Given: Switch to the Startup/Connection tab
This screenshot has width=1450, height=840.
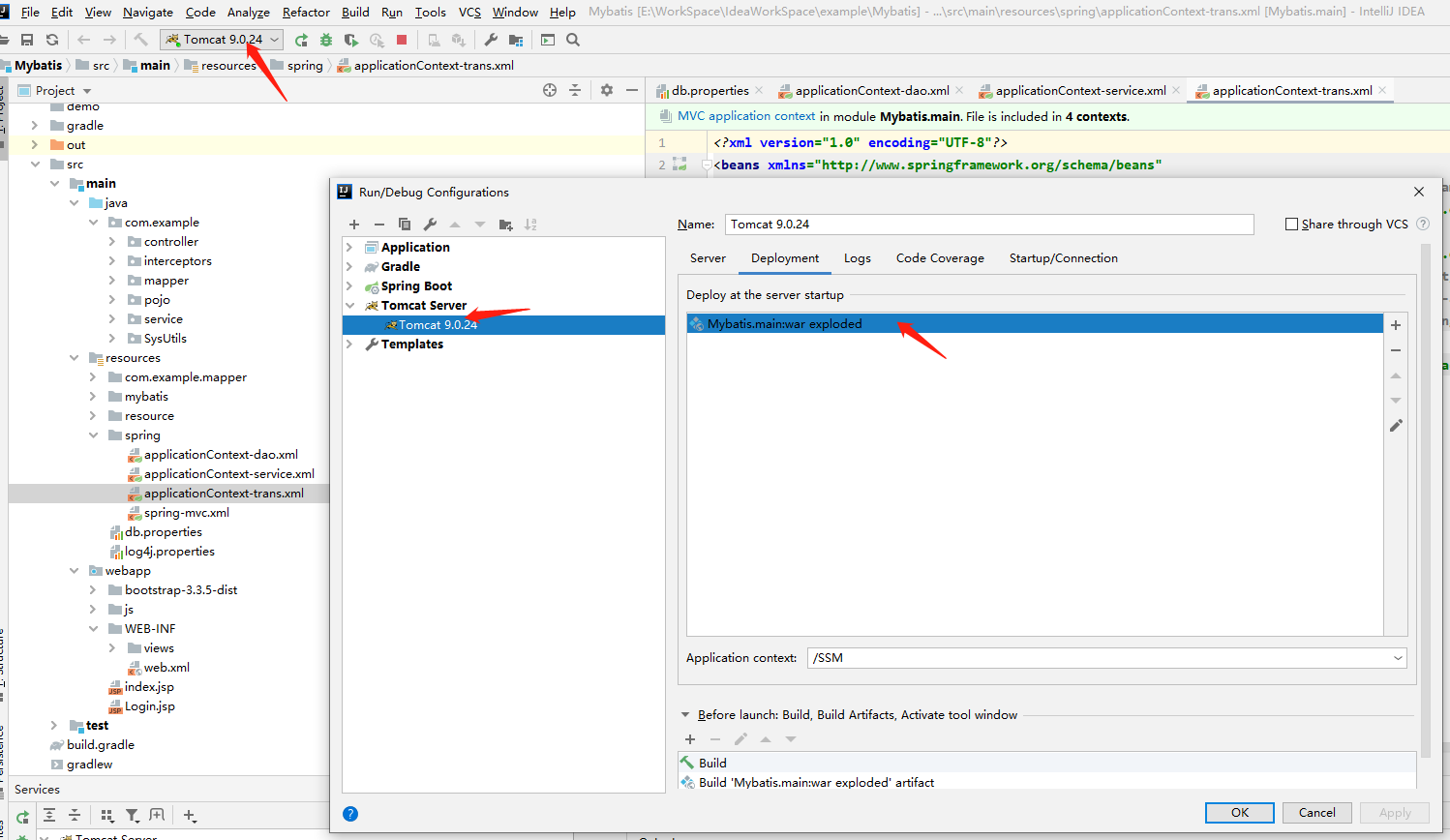Looking at the screenshot, I should point(1063,258).
